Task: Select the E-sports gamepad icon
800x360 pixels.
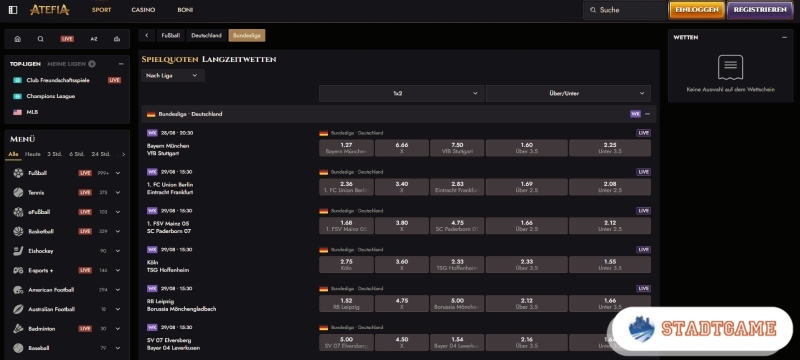Action: click(18, 270)
